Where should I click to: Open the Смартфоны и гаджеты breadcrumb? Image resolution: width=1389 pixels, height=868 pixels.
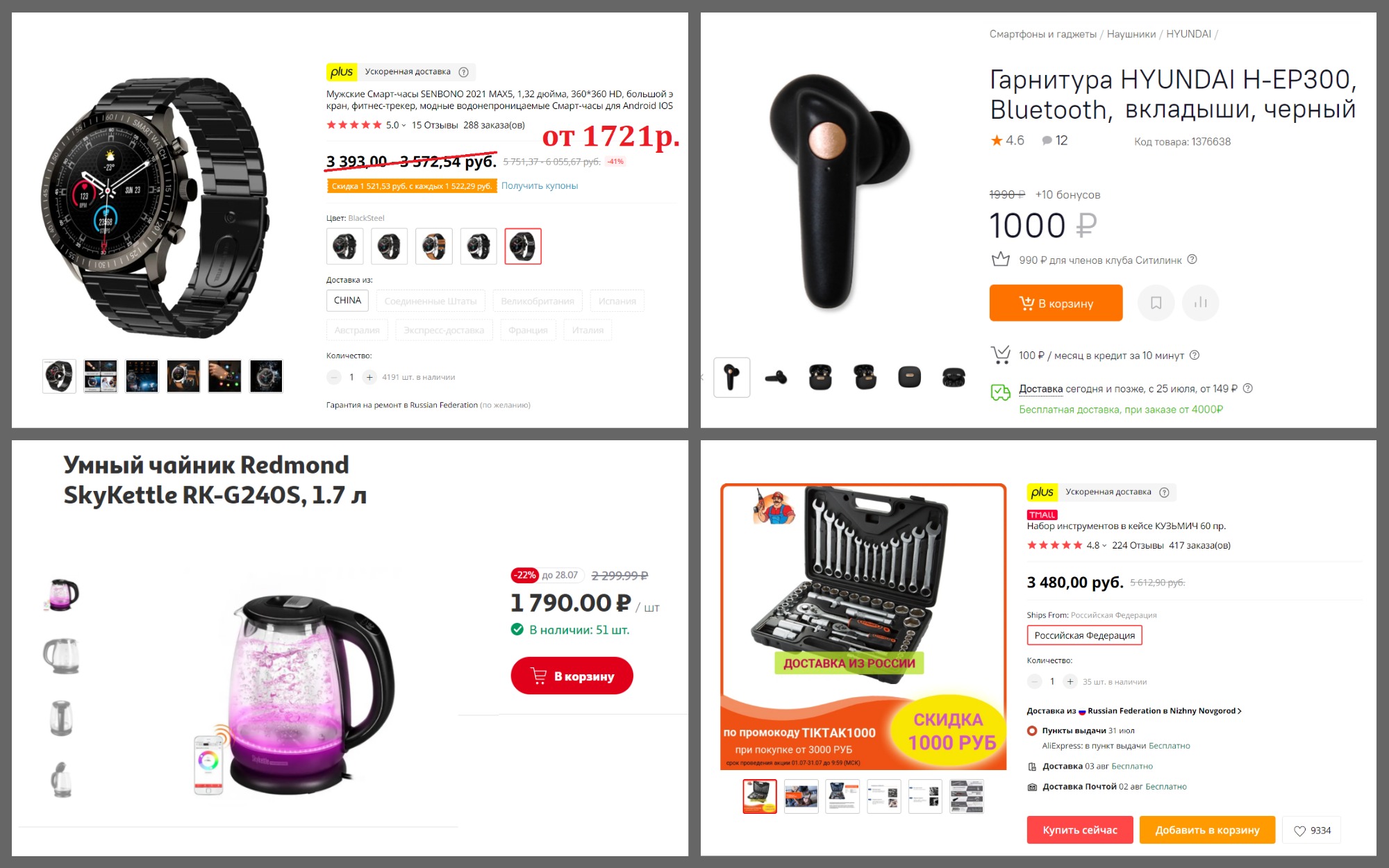(x=1042, y=34)
